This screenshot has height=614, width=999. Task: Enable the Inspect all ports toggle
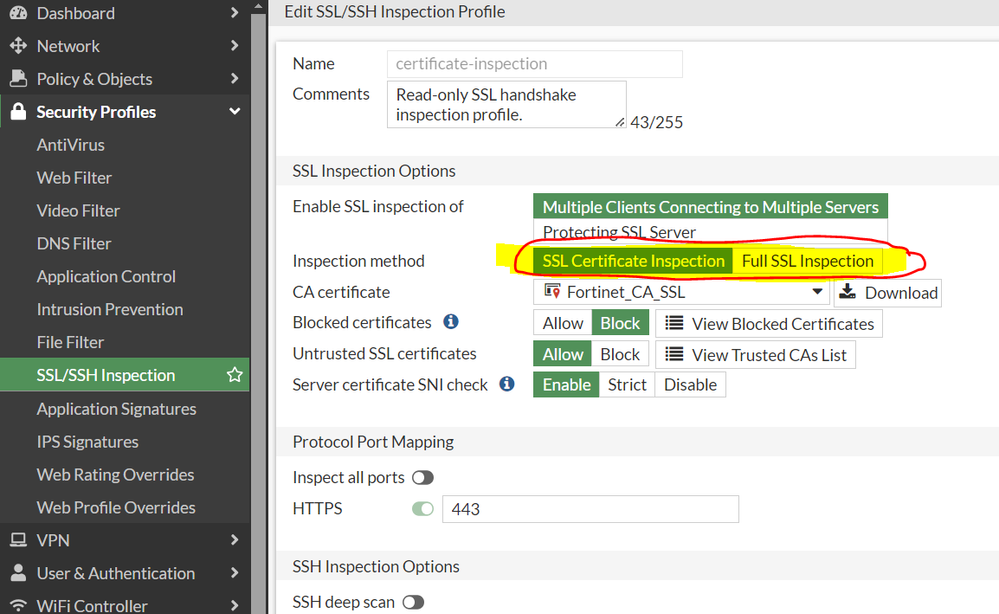click(423, 478)
